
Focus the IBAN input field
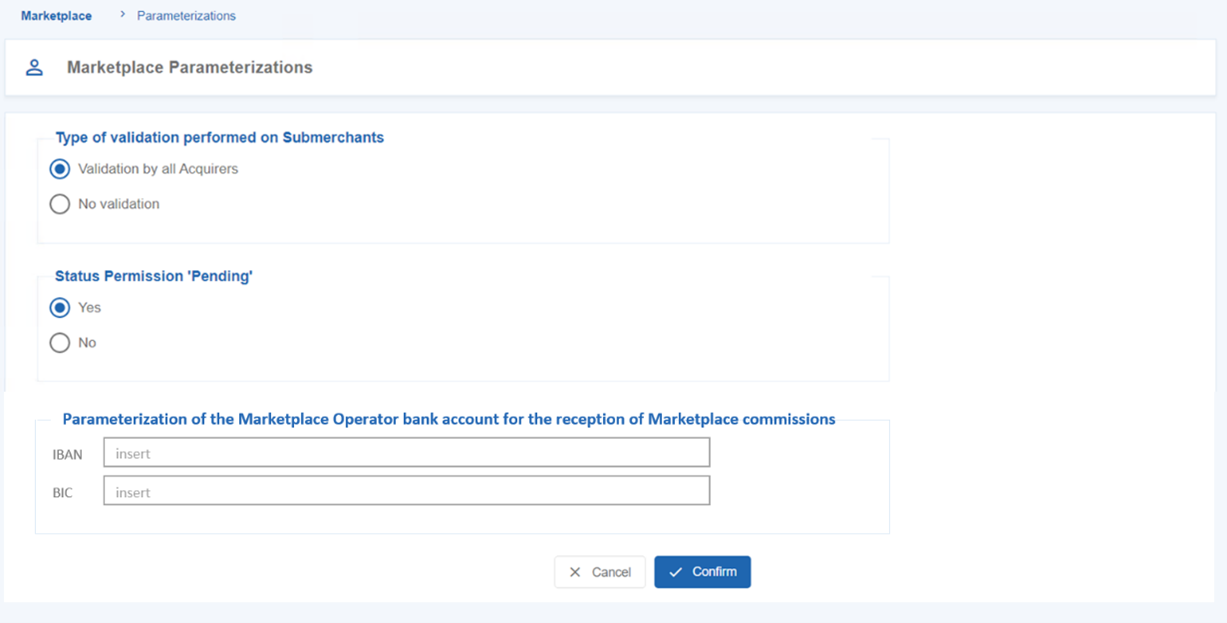[406, 453]
